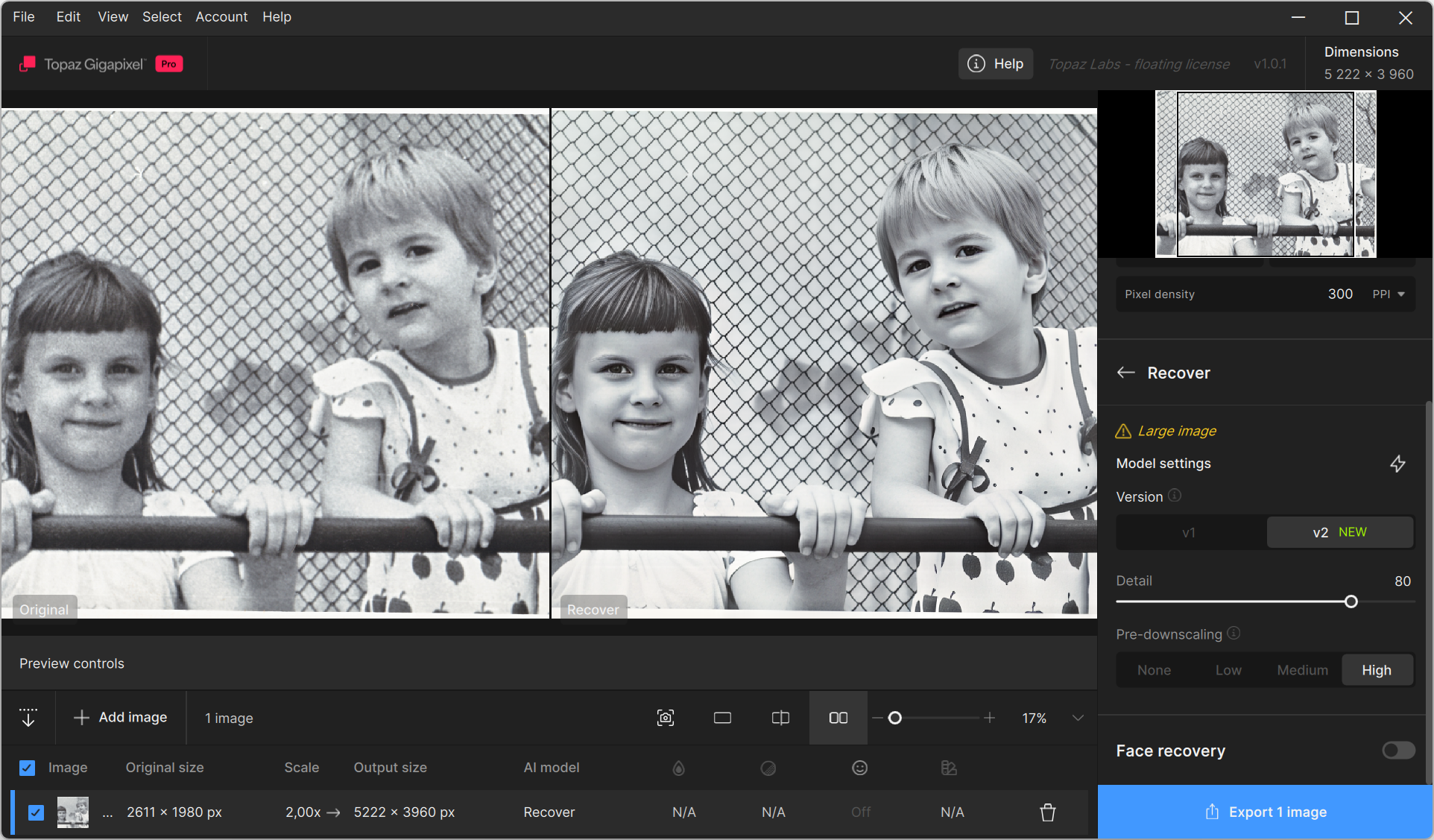The width and height of the screenshot is (1434, 840).
Task: Toggle the select-all Image checkbox
Action: click(x=28, y=768)
